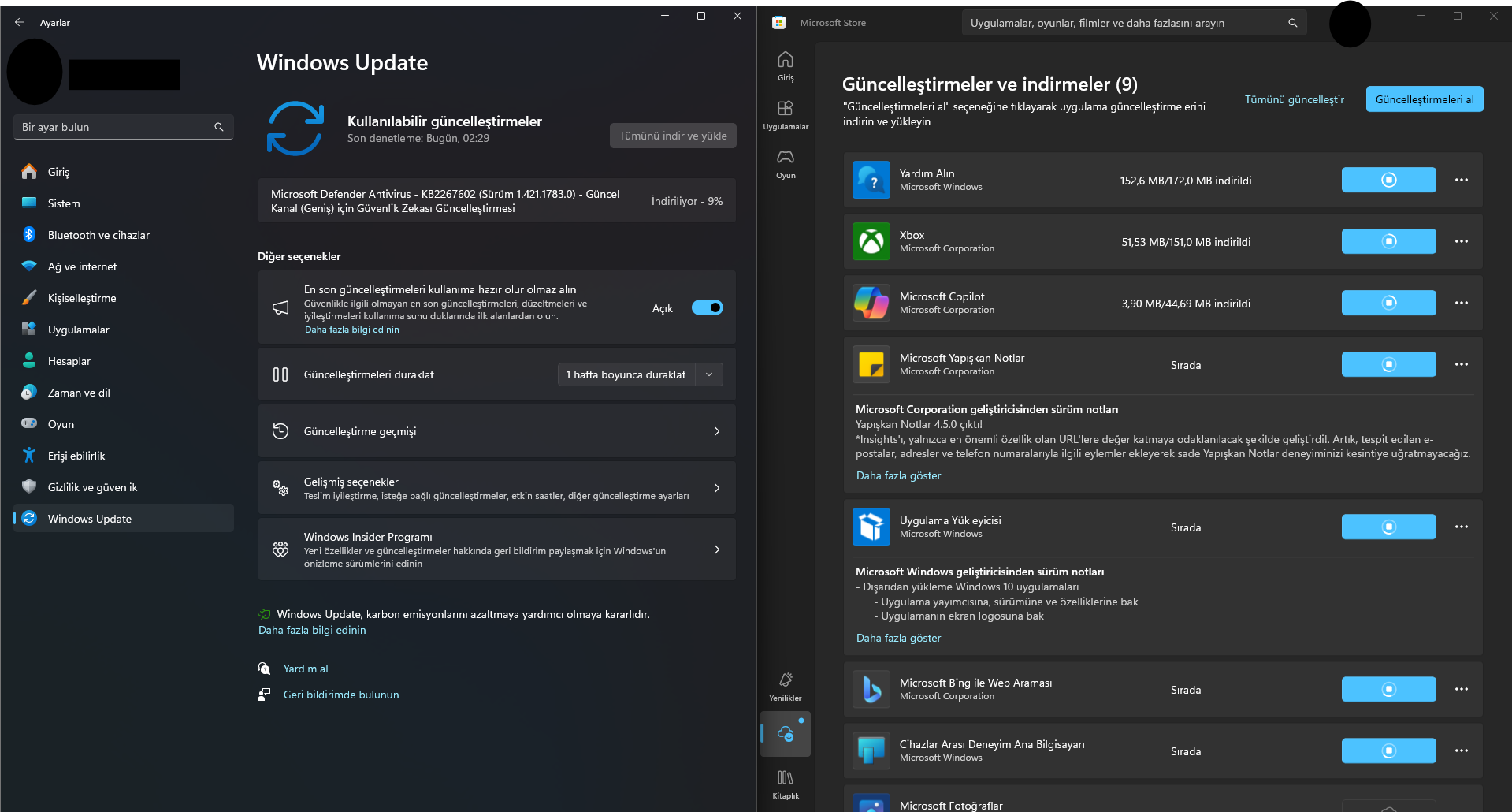
Task: Open the three-dot menu for Bing Web Araması
Action: click(x=1462, y=689)
